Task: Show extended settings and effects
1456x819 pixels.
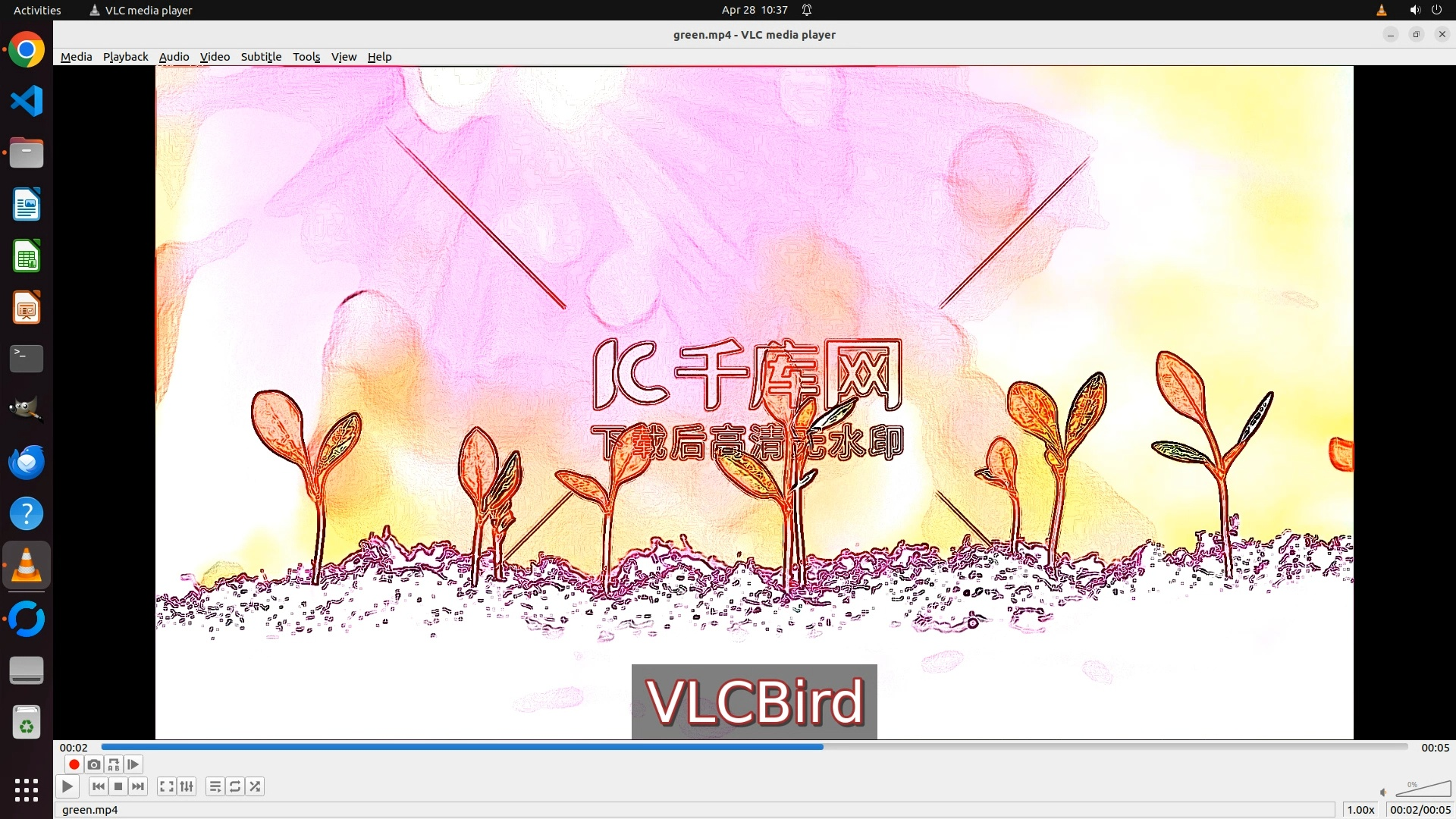Action: [187, 786]
